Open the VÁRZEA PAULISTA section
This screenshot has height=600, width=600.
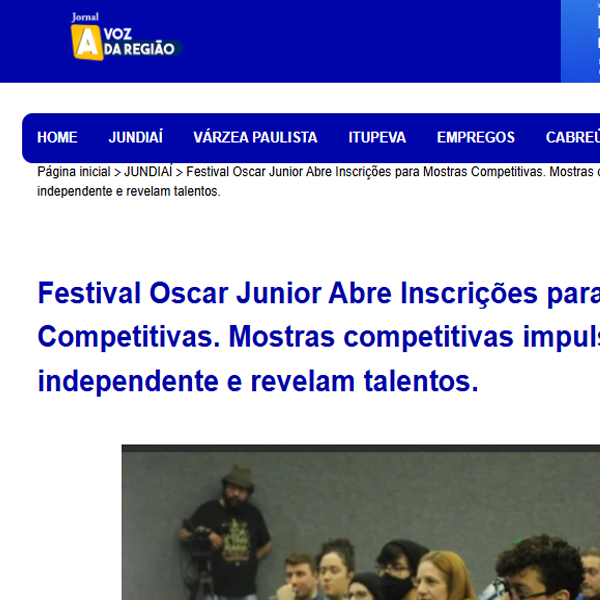point(255,137)
